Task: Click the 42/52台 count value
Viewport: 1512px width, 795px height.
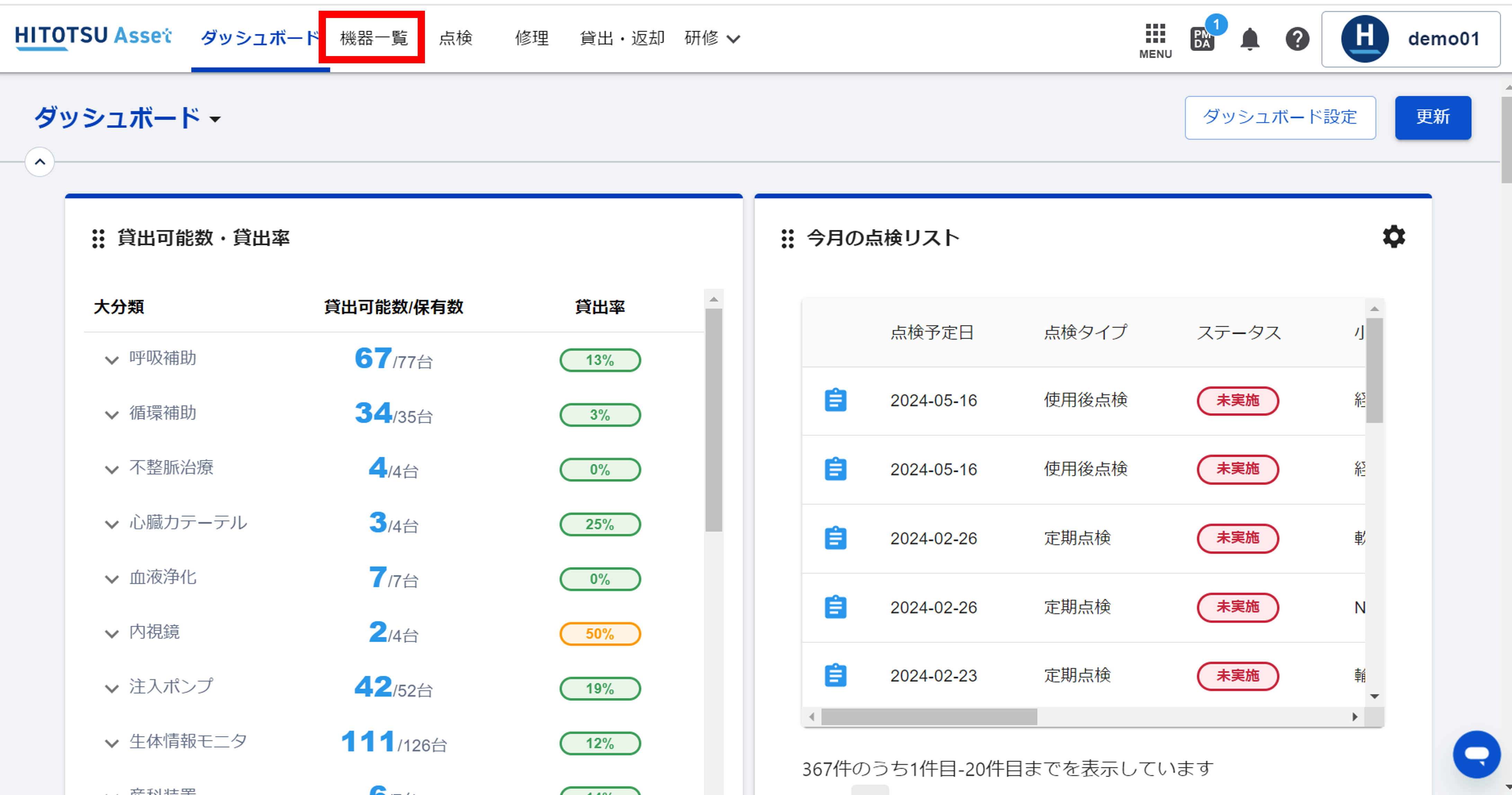Action: click(x=394, y=687)
